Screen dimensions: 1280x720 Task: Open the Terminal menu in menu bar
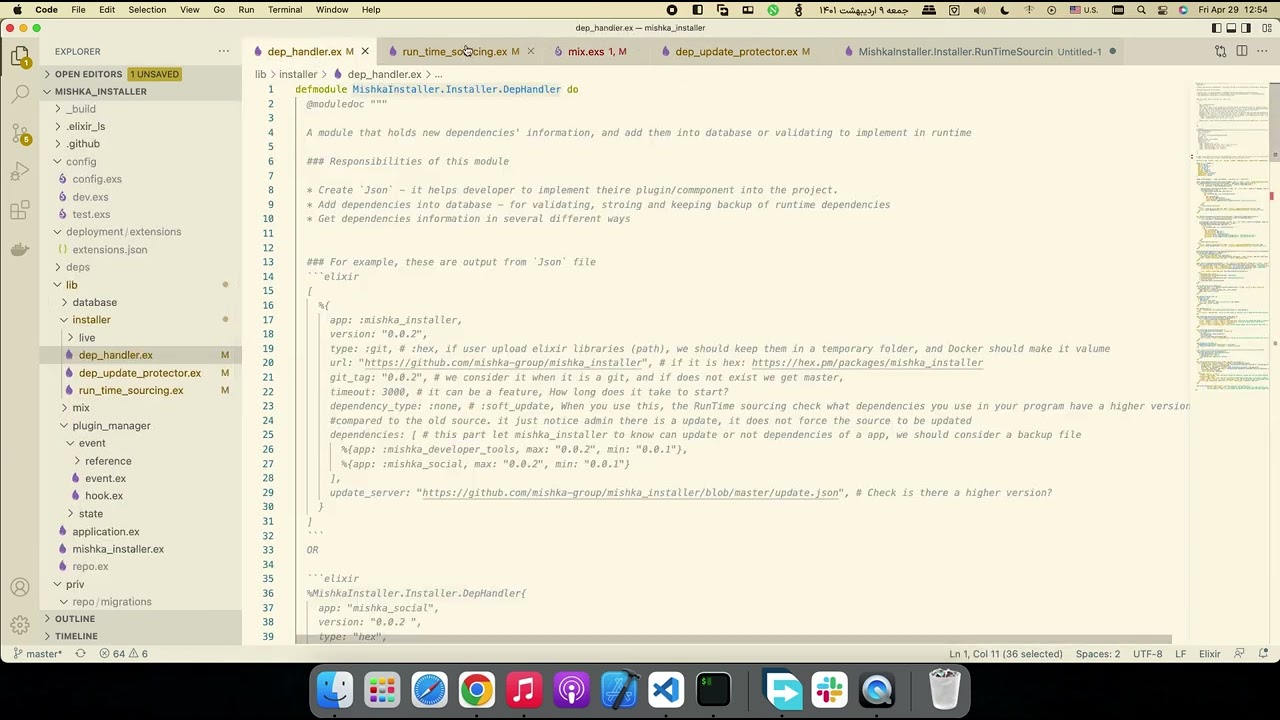coord(285,10)
